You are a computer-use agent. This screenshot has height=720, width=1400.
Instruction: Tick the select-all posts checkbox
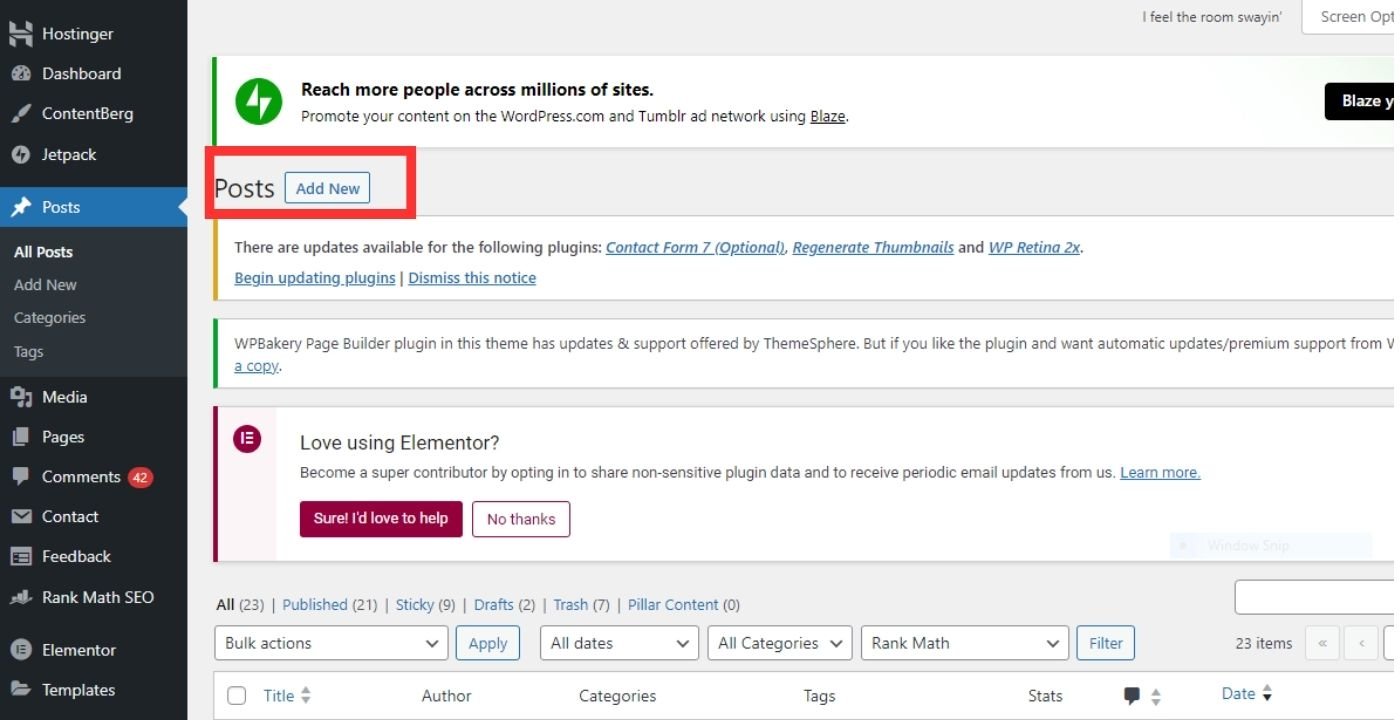pyautogui.click(x=236, y=695)
